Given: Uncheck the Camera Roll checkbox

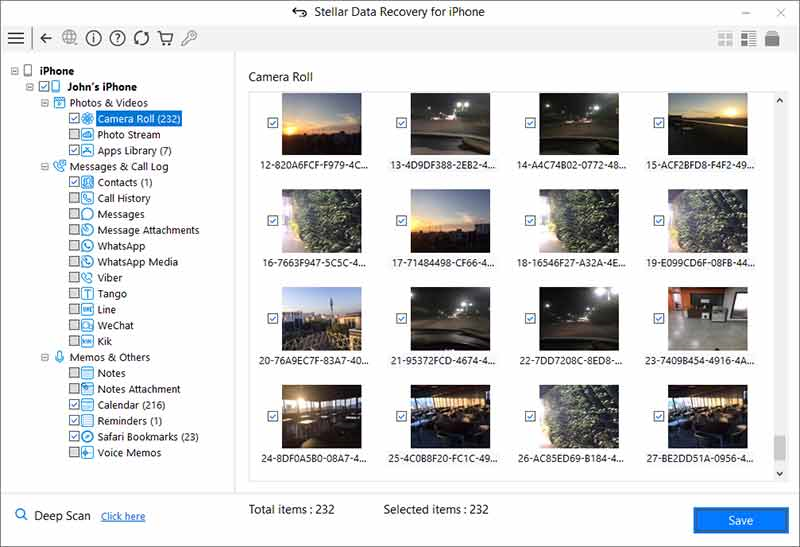Looking at the screenshot, I should coord(74,118).
